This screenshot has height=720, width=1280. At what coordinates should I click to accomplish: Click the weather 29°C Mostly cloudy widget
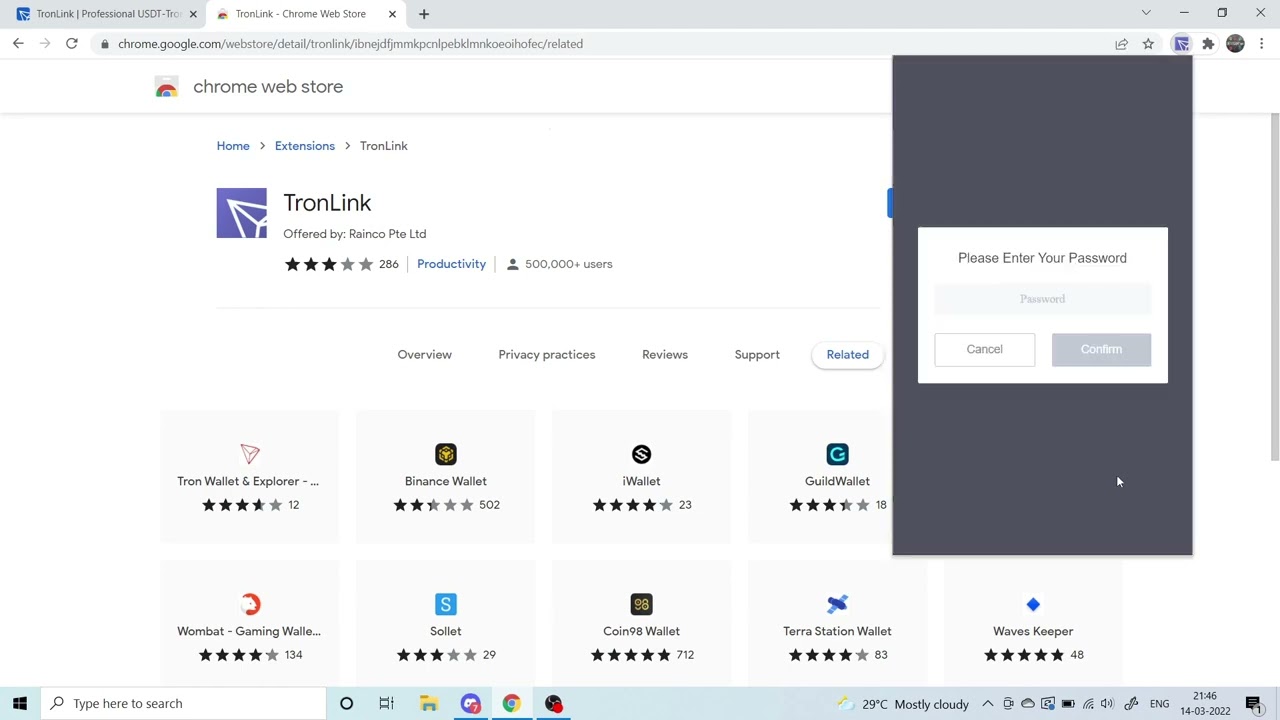click(x=904, y=704)
